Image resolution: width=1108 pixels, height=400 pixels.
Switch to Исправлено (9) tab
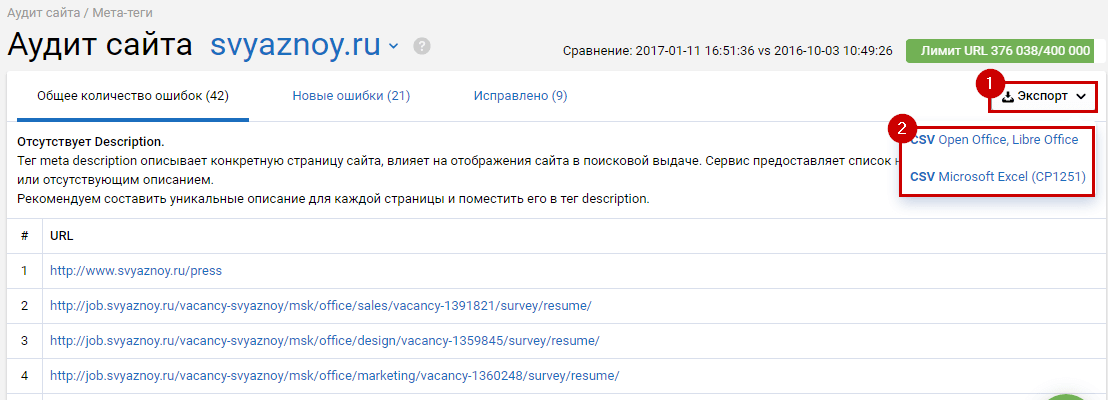click(x=521, y=96)
